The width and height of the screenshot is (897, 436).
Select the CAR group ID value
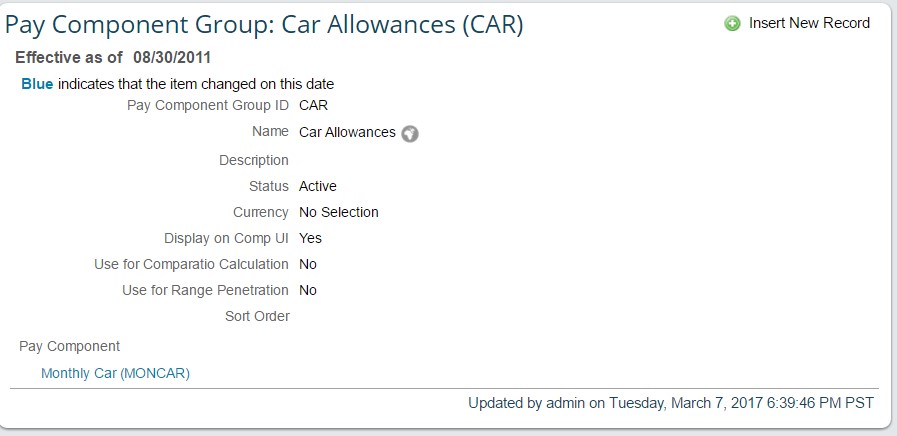(313, 105)
